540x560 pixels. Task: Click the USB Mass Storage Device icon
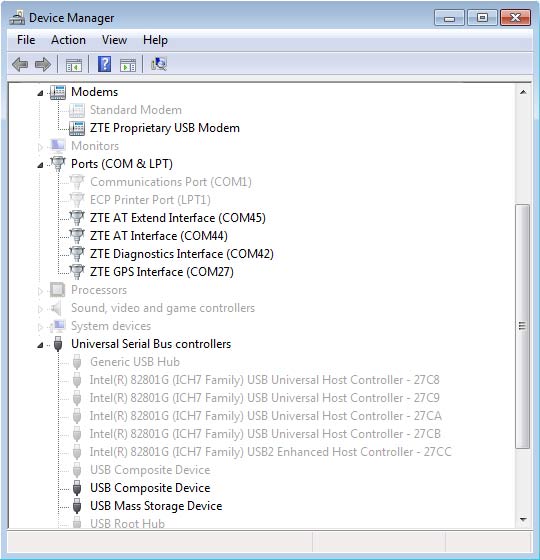[x=77, y=506]
